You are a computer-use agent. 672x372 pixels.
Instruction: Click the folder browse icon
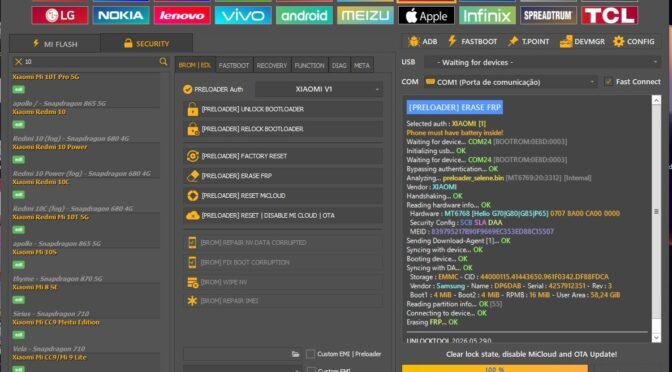pyautogui.click(x=295, y=354)
